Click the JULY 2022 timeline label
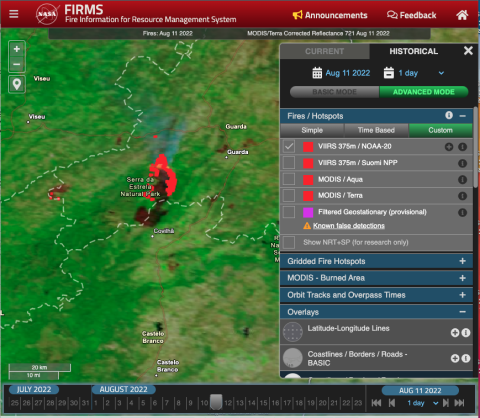This screenshot has height=418, width=480. pos(34,389)
